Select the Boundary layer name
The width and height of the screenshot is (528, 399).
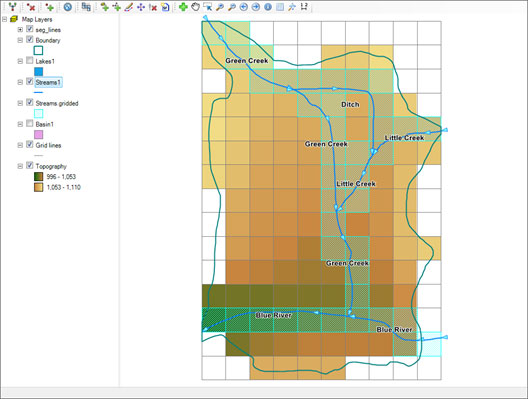48,40
